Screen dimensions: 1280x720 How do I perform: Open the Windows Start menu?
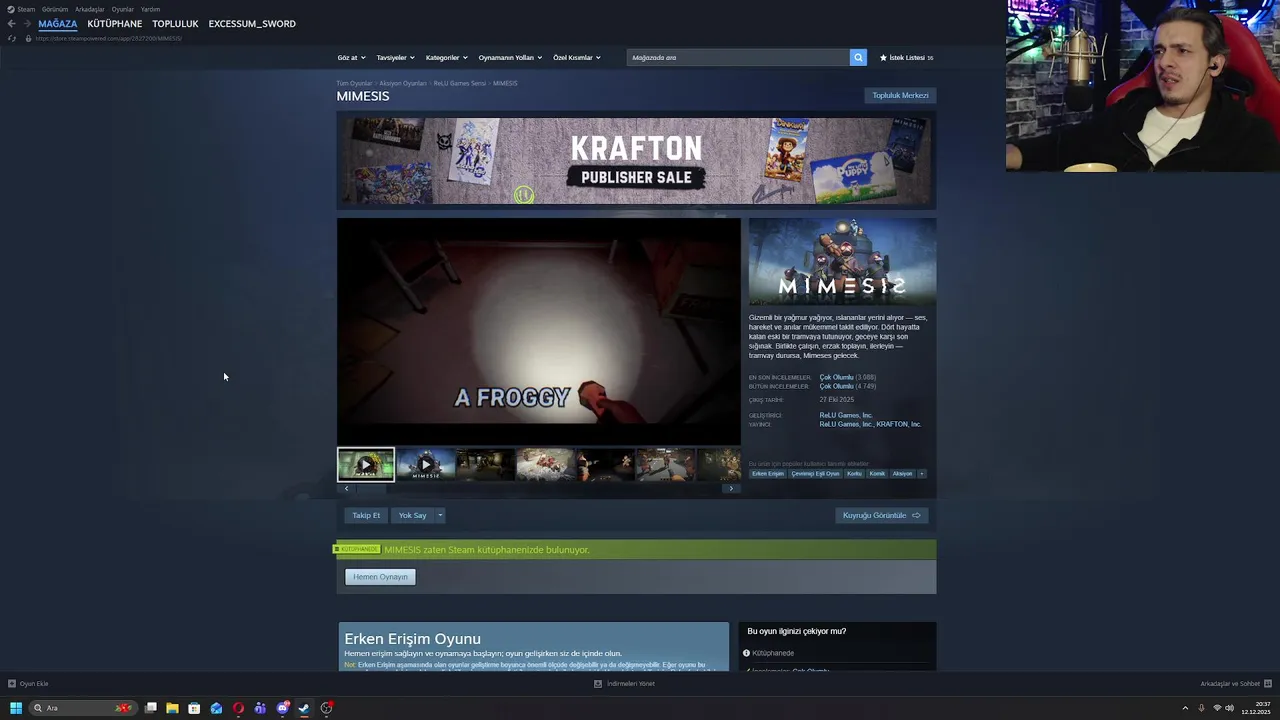[x=15, y=708]
